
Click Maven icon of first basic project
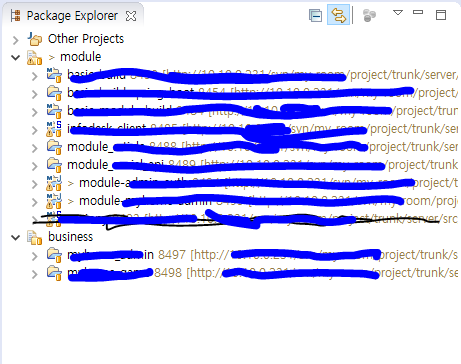point(54,75)
